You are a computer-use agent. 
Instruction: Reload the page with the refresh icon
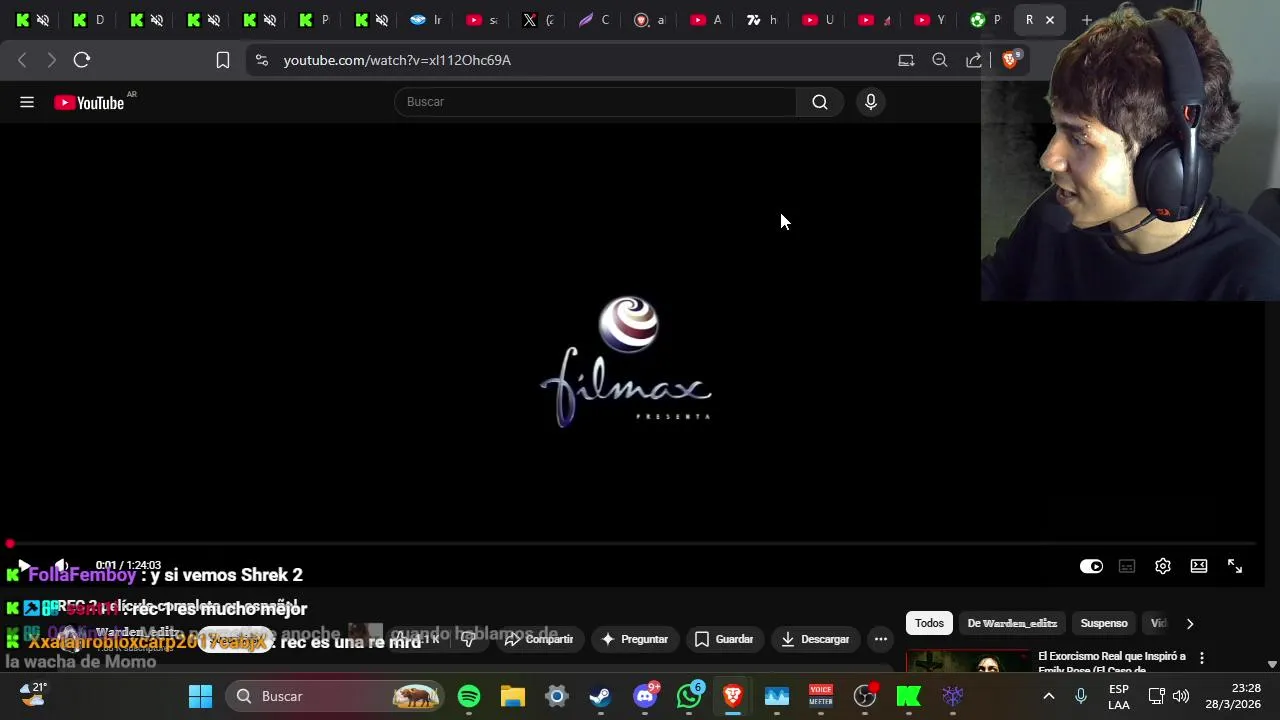coord(82,60)
